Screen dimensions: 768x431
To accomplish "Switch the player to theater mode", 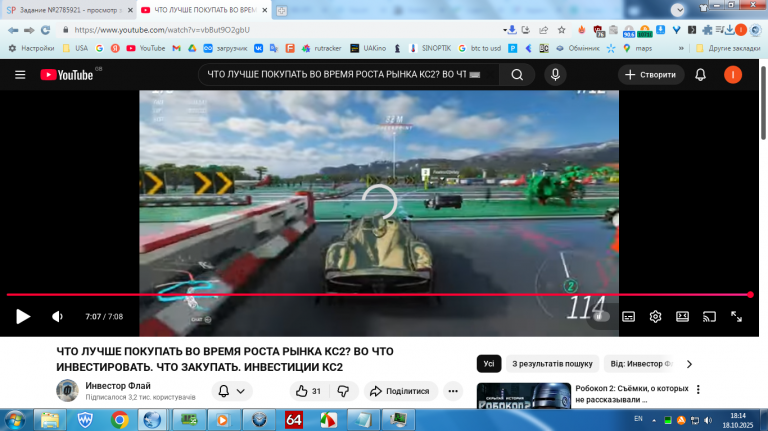I will point(682,317).
